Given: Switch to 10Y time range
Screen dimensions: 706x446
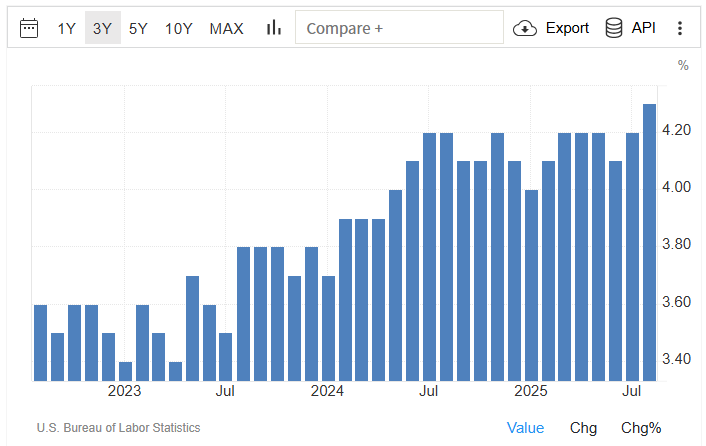Looking at the screenshot, I should coord(178,28).
